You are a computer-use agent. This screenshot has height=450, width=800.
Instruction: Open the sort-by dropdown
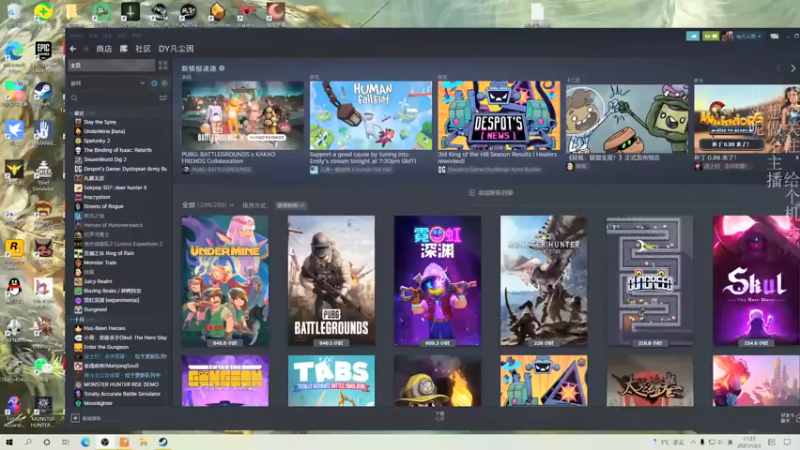(x=290, y=205)
